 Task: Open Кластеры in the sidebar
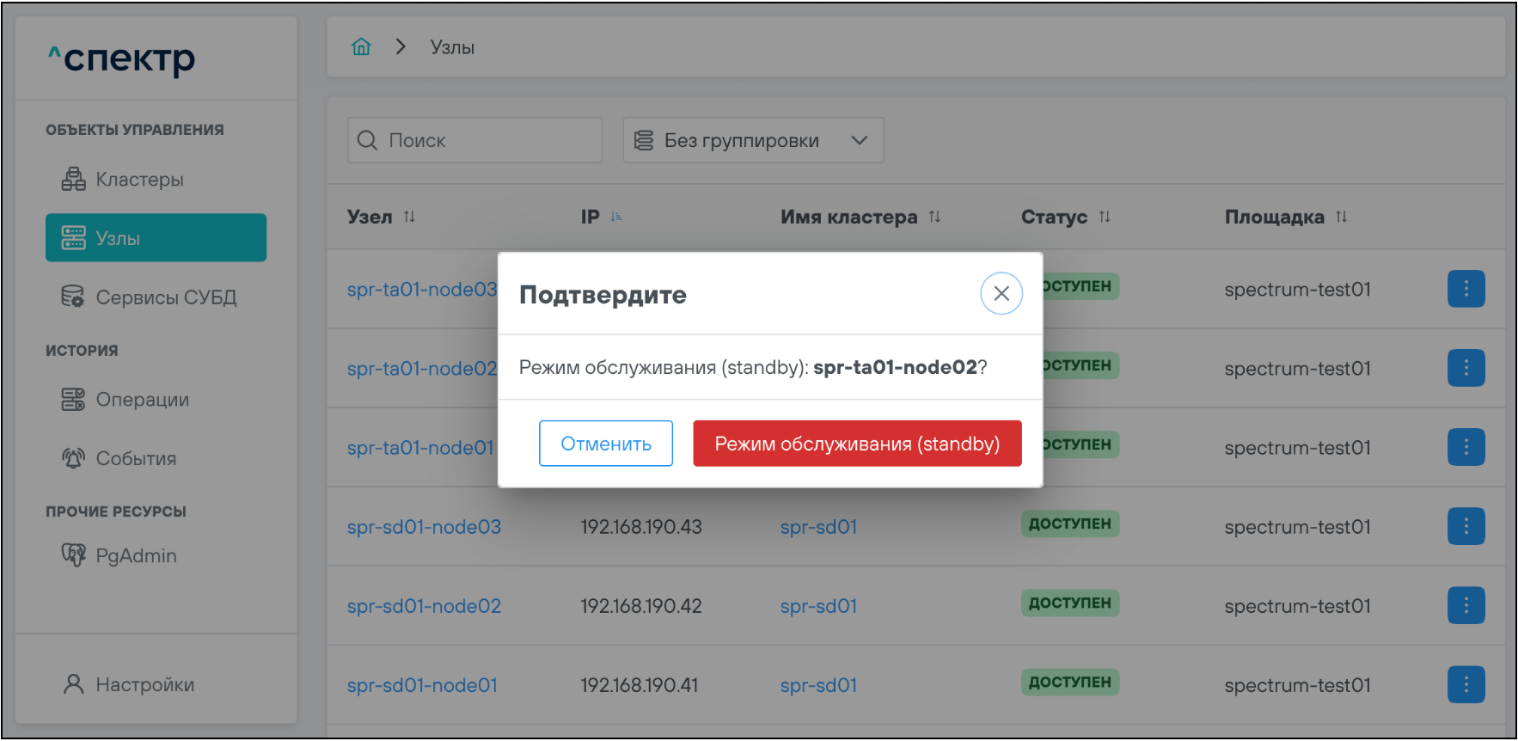point(139,180)
